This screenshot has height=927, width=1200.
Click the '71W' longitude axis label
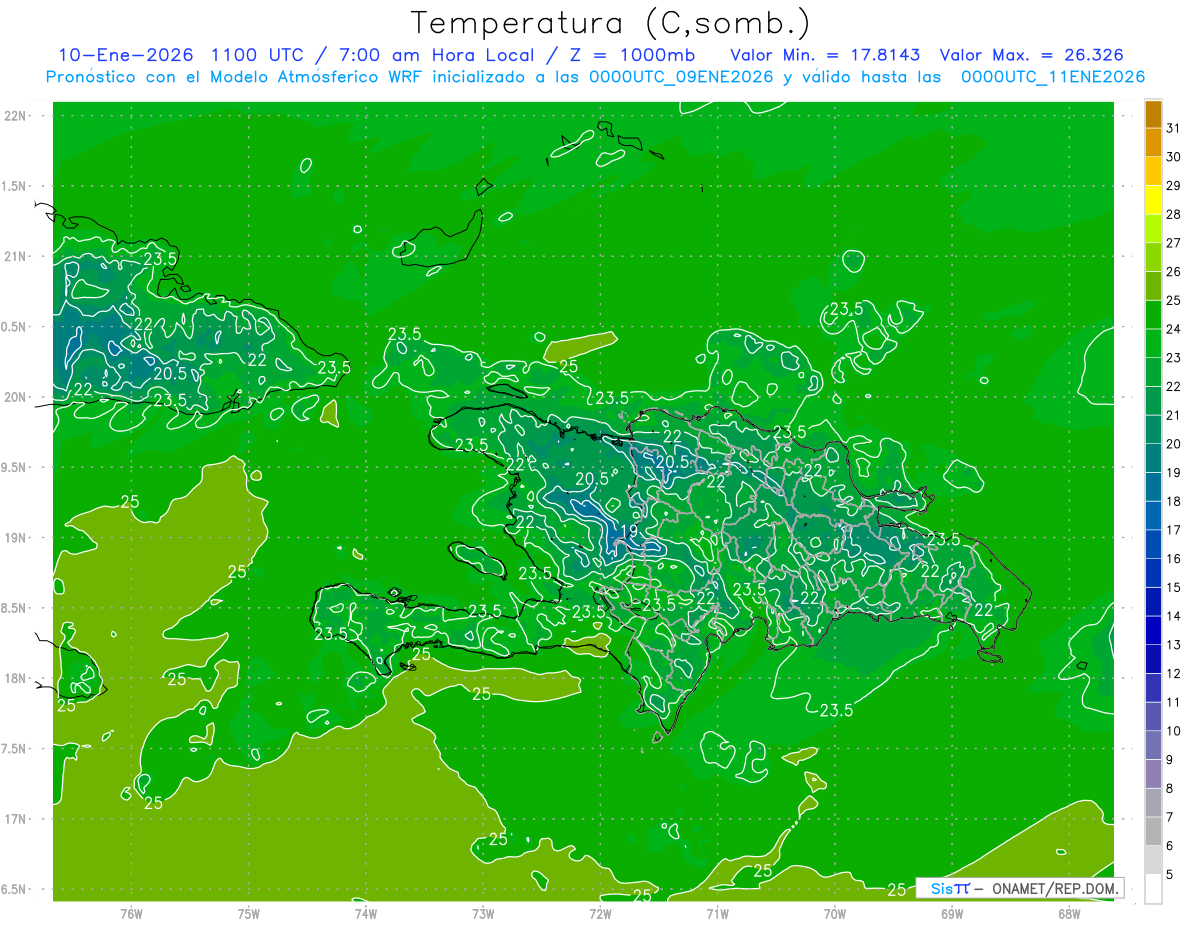click(717, 914)
